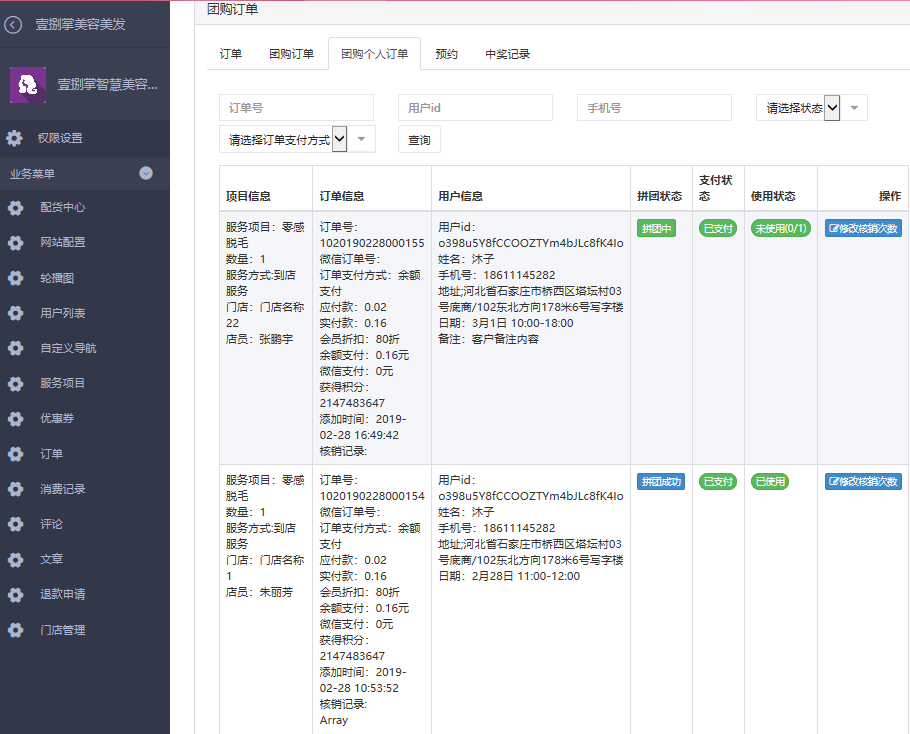Click the purple 壹捌掌智慧美容 logo thumbnail

[28, 85]
